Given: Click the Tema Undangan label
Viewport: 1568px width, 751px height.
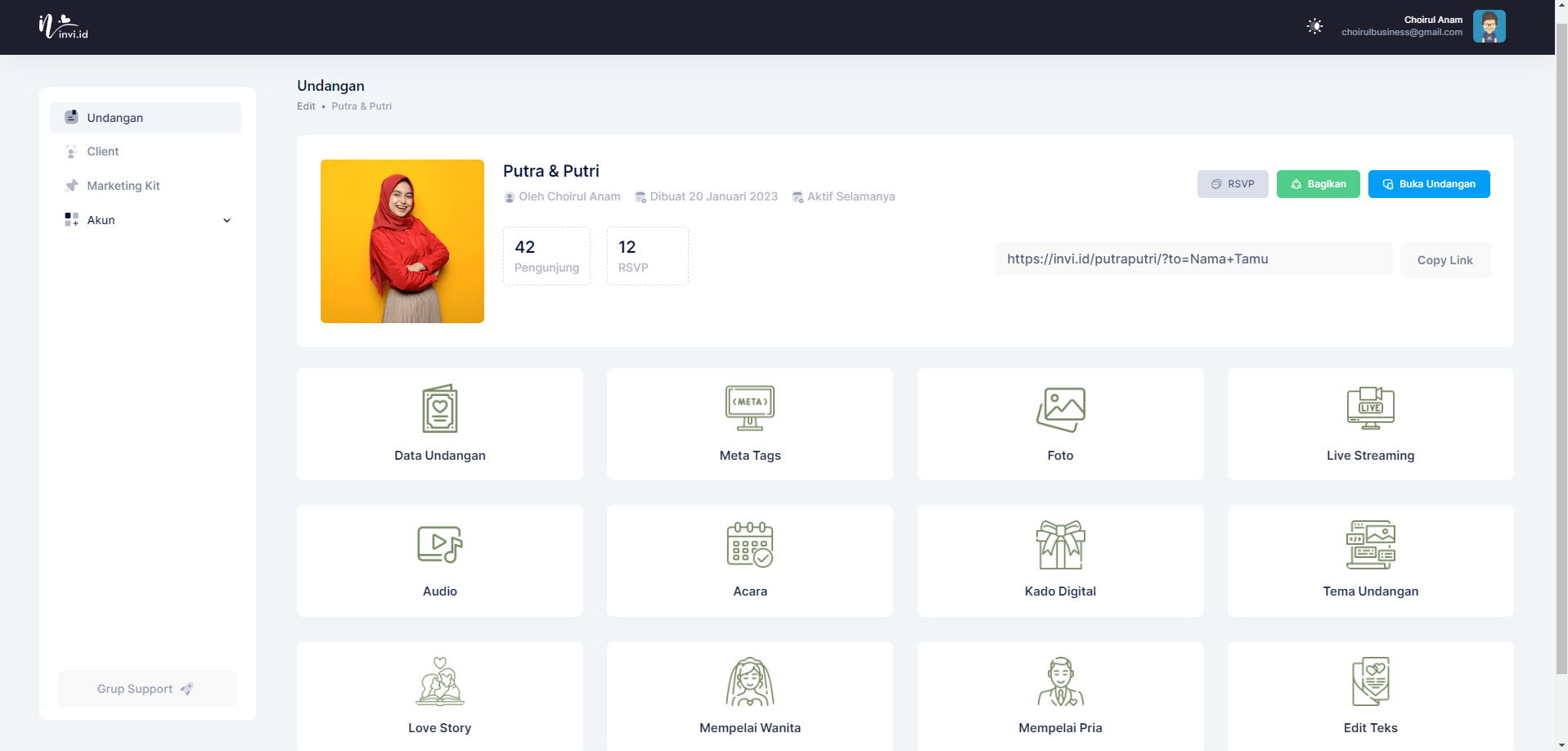Looking at the screenshot, I should [1371, 591].
